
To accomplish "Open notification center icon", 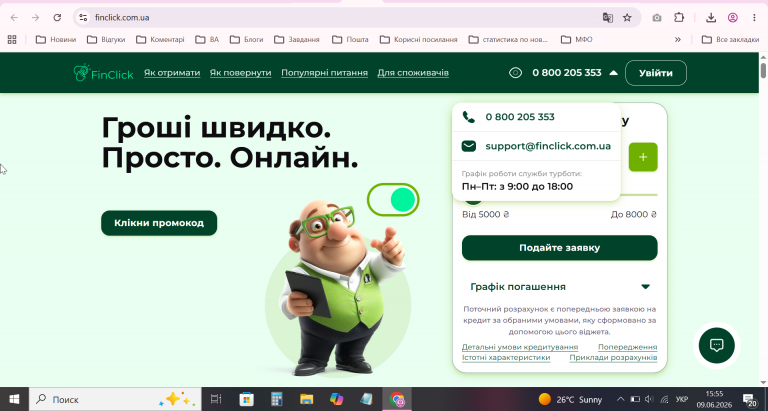I will point(749,399).
